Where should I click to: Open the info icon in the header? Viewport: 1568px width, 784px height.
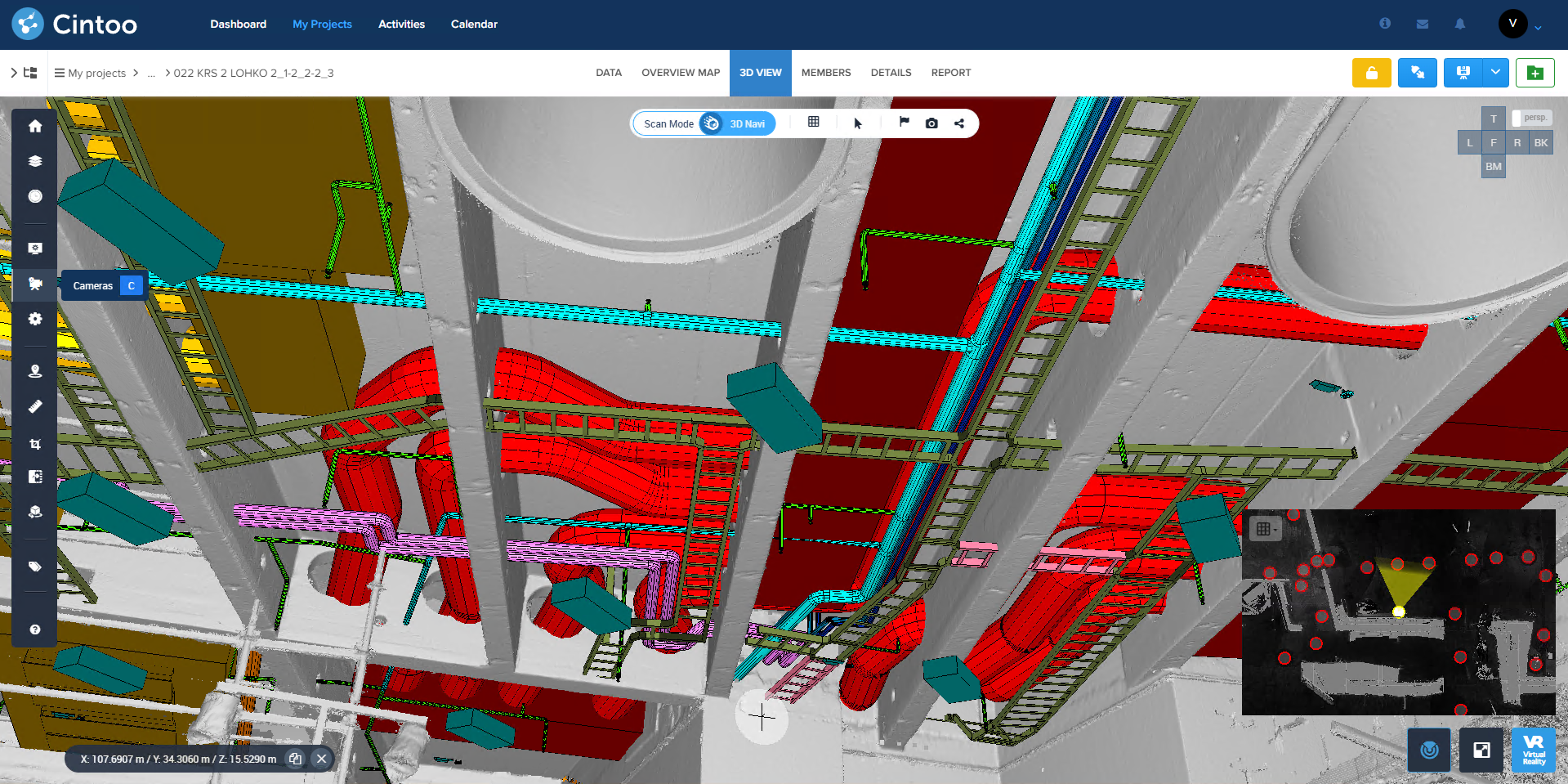pyautogui.click(x=1385, y=24)
